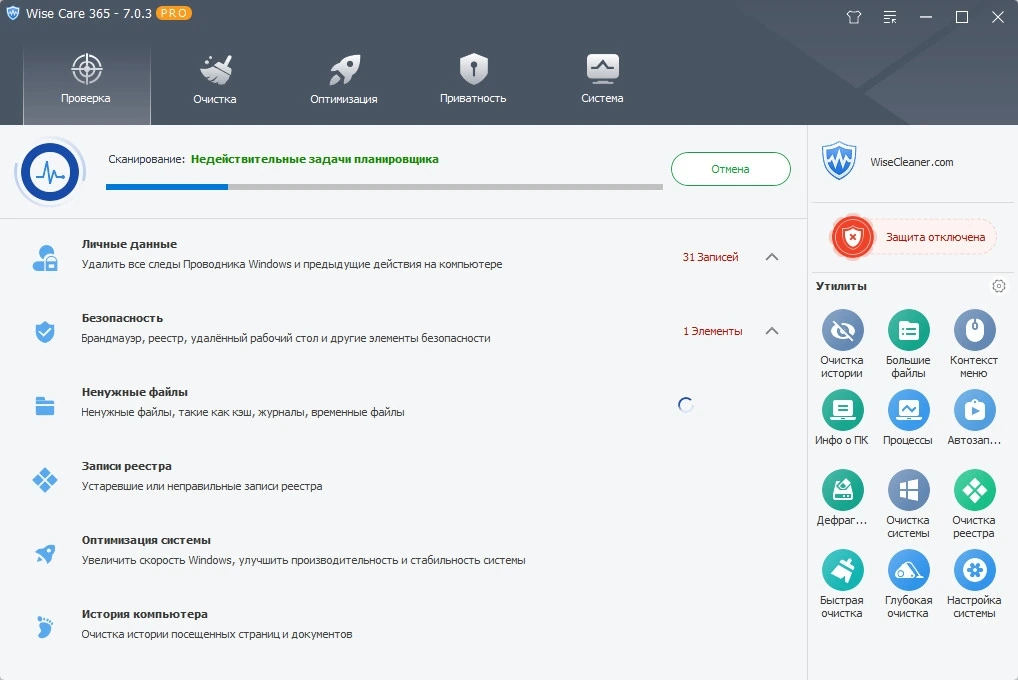Collapse the Безопасность section chevron
The height and width of the screenshot is (680, 1018).
coord(771,331)
